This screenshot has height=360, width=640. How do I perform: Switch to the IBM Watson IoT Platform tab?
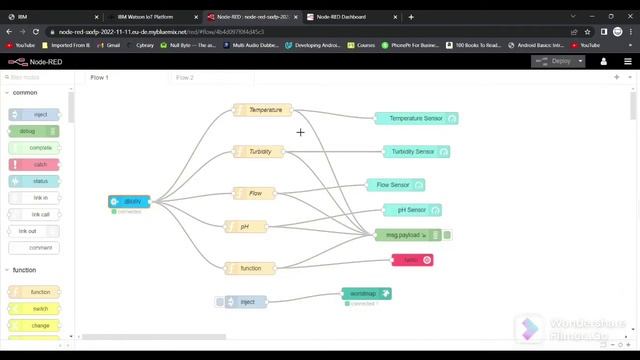coord(151,17)
